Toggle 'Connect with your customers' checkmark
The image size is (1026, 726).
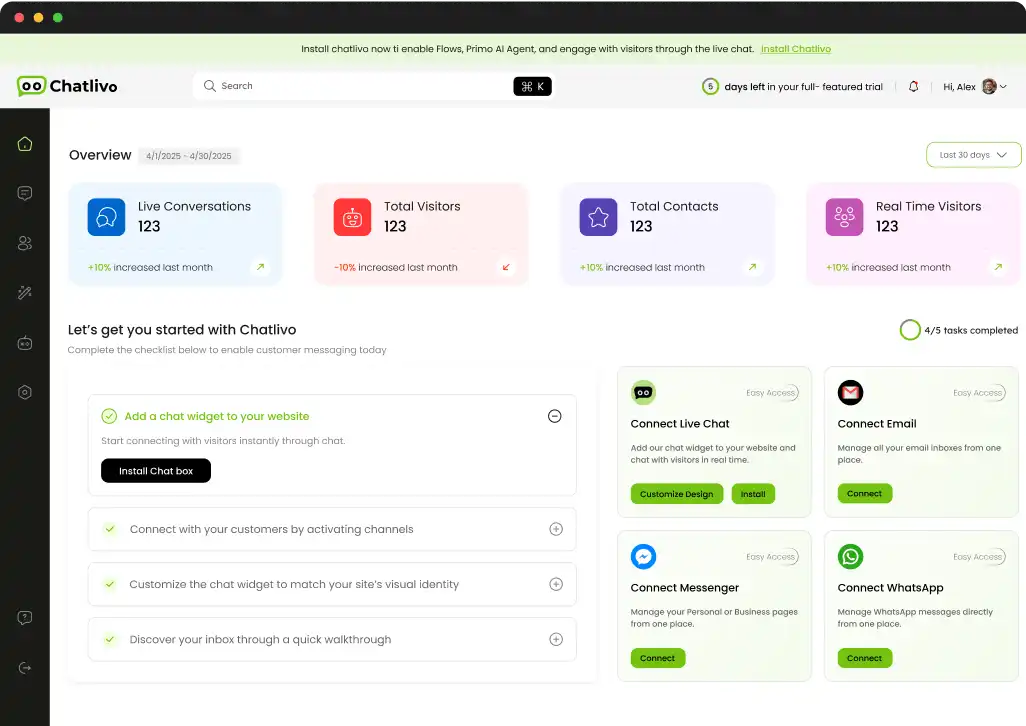click(x=110, y=529)
